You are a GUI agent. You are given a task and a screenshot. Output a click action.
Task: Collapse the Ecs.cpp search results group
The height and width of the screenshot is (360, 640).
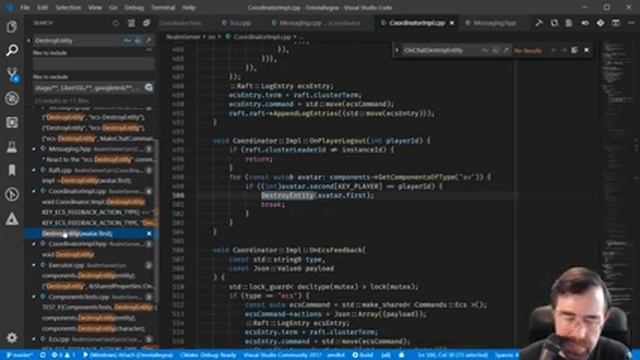(x=34, y=339)
